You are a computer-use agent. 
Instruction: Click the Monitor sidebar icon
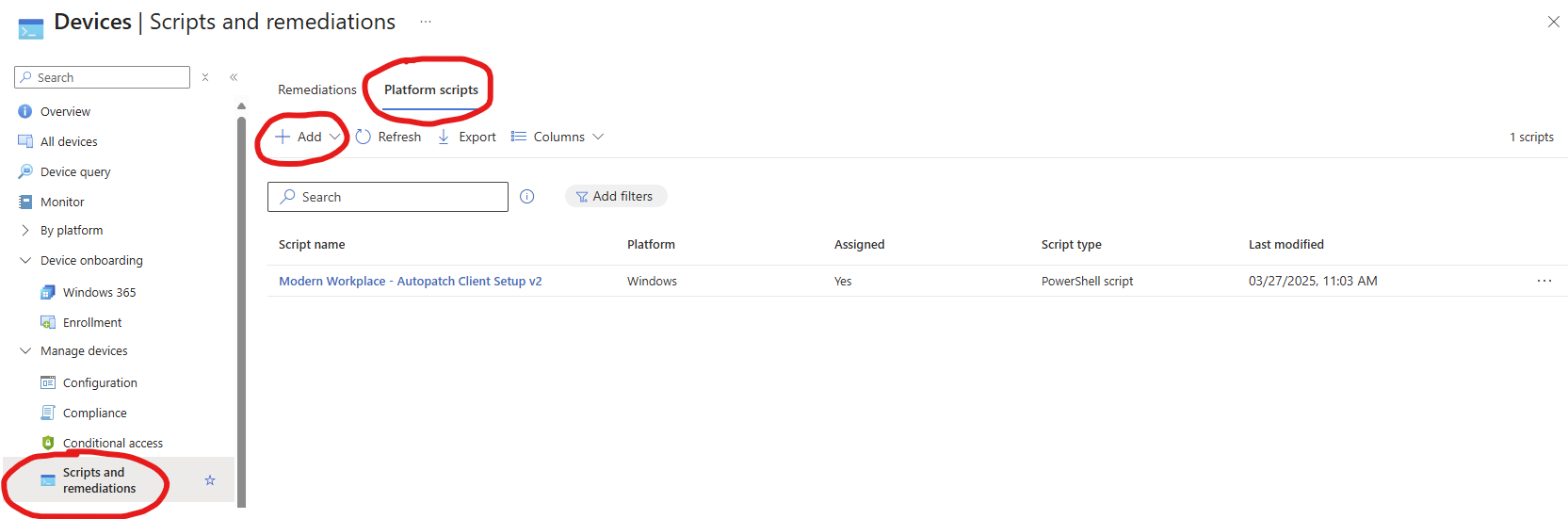click(x=25, y=202)
